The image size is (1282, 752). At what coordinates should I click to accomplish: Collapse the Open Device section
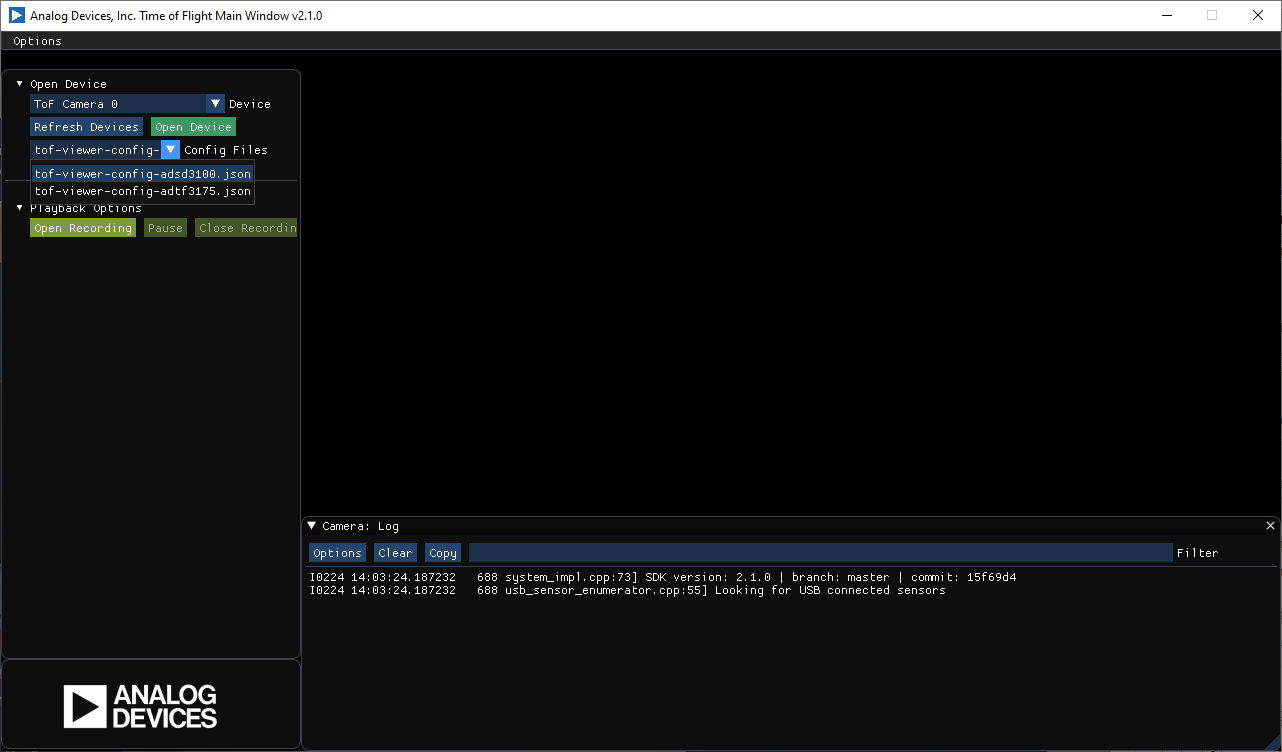(x=20, y=84)
